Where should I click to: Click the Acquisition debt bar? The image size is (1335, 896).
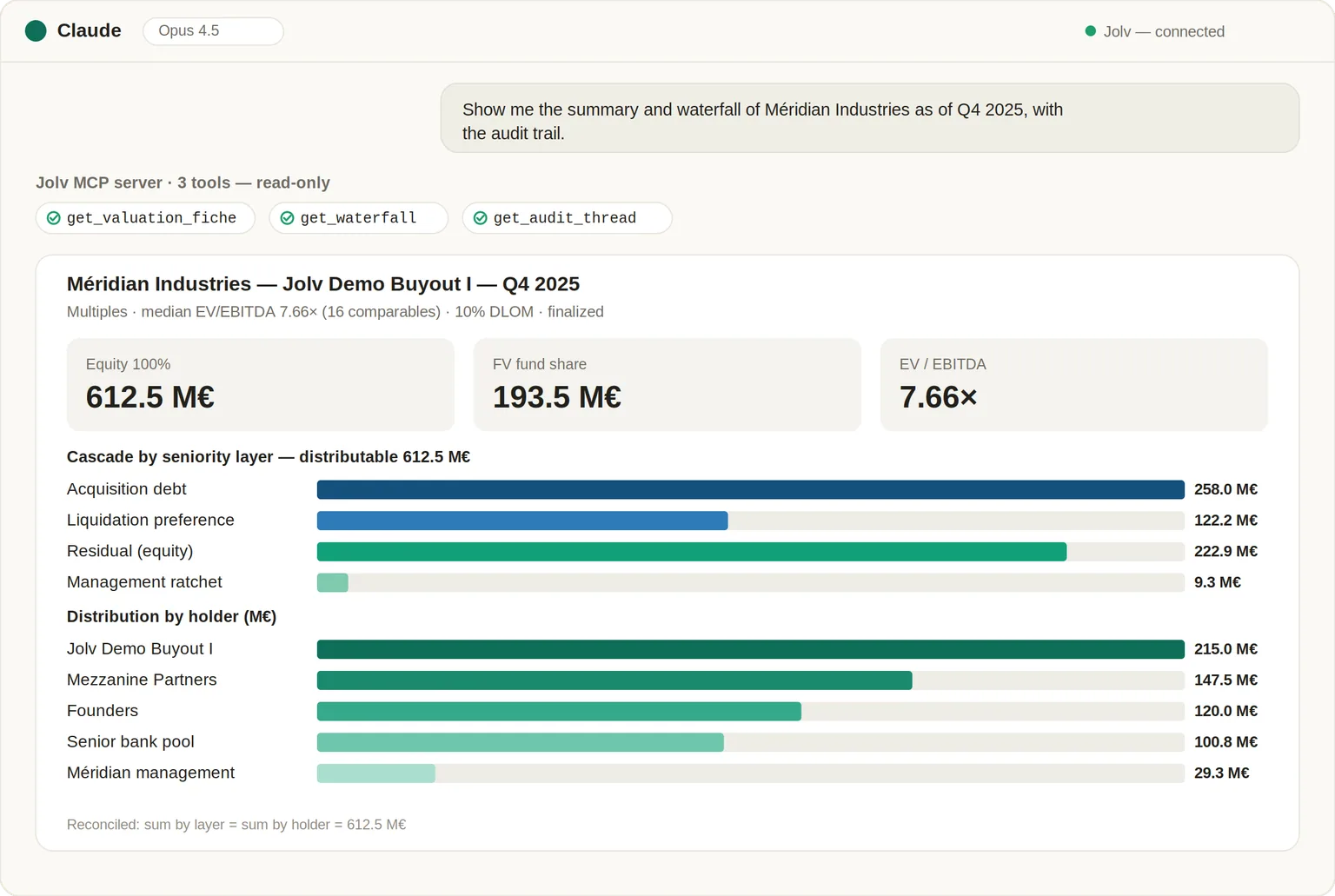pos(751,490)
